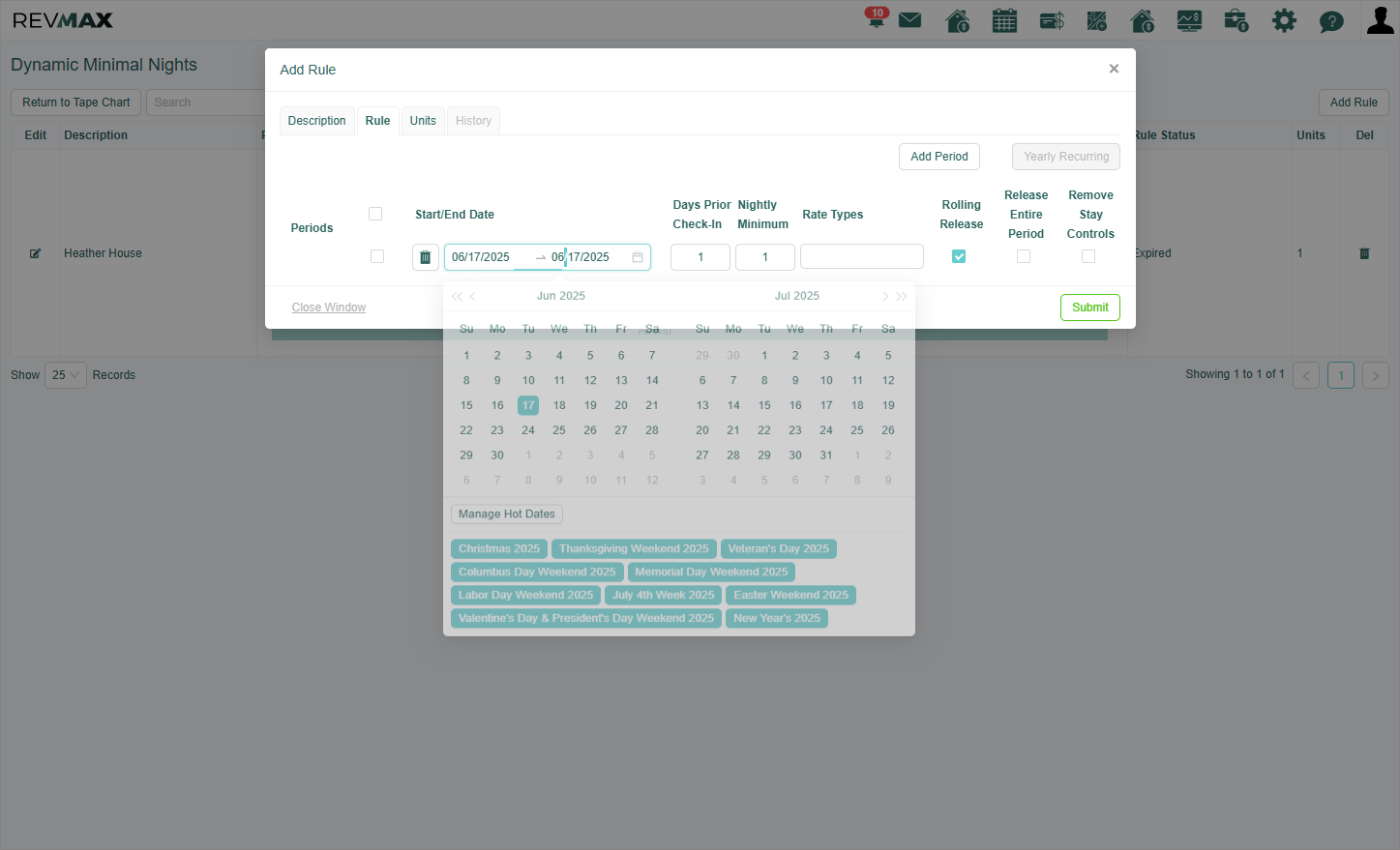Enable Release Entire Period checkbox
The image size is (1400, 850).
tap(1024, 256)
